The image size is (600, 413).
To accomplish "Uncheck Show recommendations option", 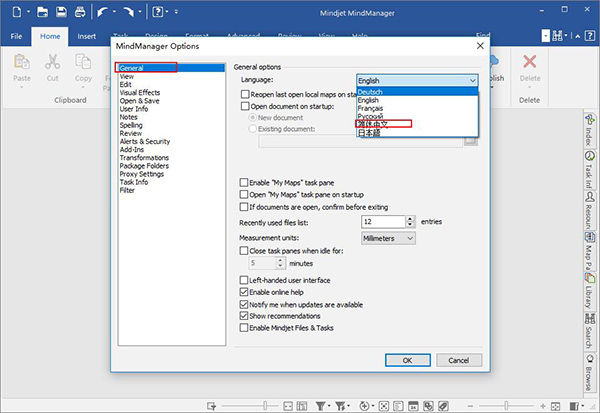I will pyautogui.click(x=246, y=315).
